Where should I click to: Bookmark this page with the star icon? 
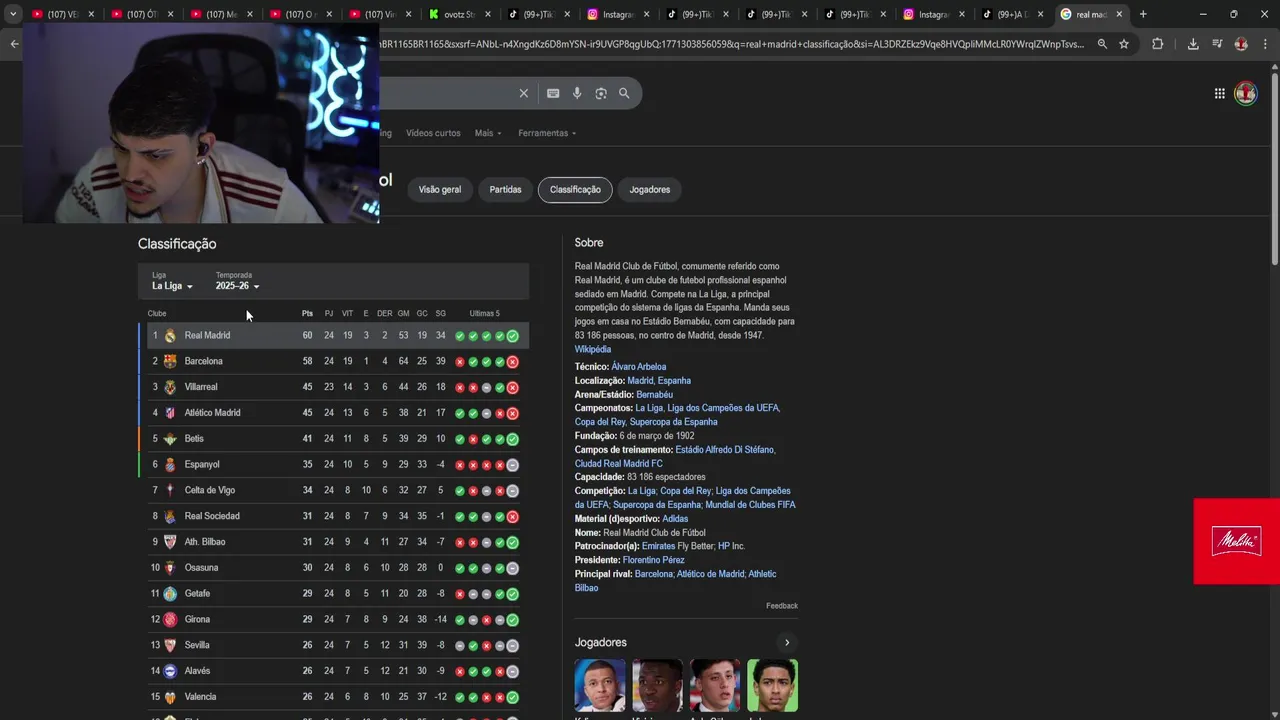click(1124, 44)
